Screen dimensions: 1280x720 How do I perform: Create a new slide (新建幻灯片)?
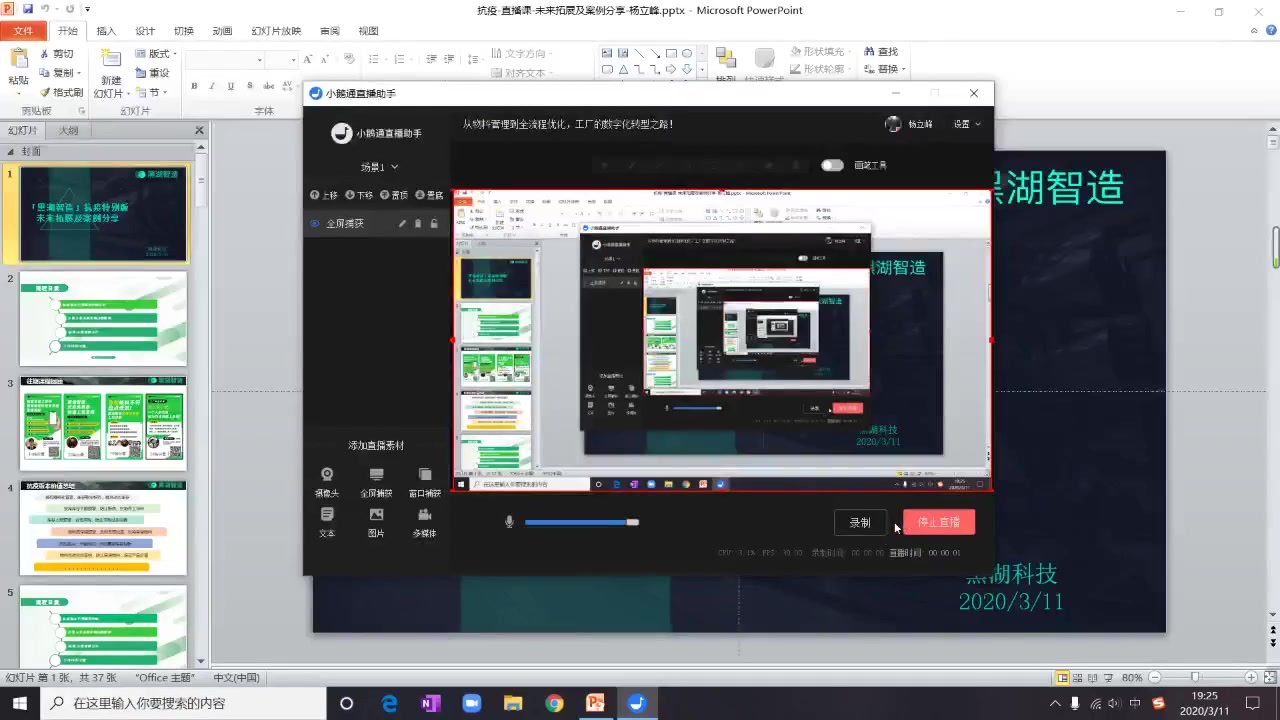coord(110,73)
